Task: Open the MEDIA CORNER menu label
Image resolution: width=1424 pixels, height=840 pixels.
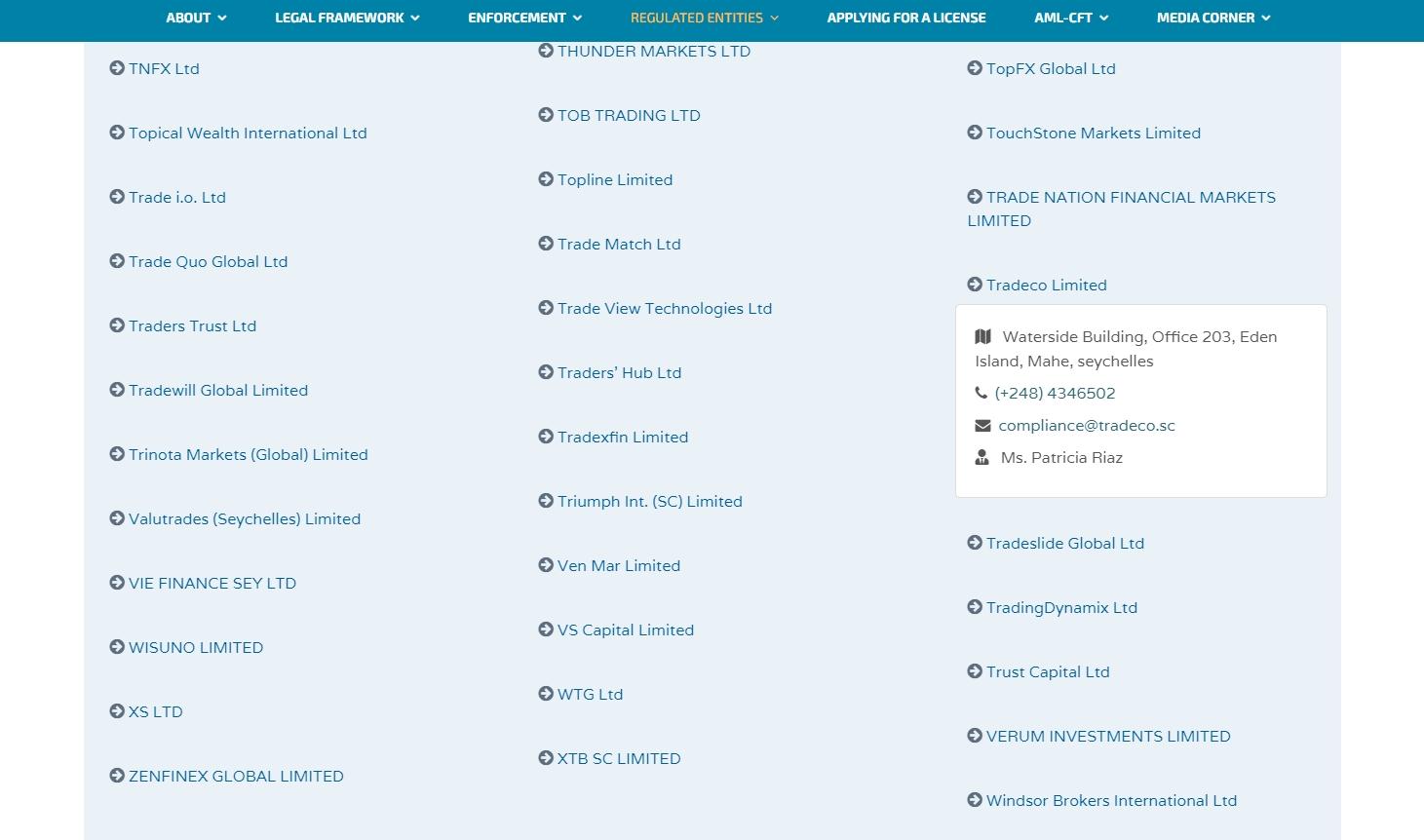Action: (x=1206, y=18)
